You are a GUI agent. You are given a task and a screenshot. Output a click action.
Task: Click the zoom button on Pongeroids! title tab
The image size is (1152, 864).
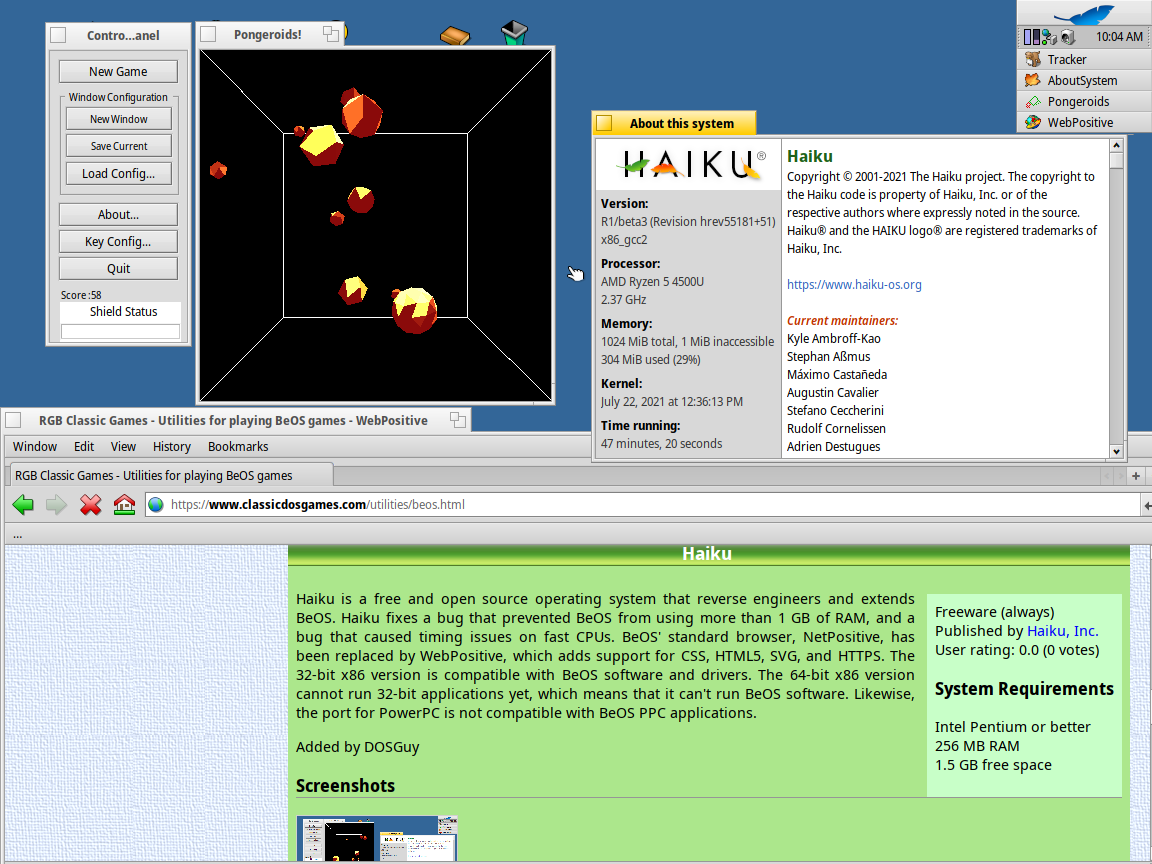[331, 34]
